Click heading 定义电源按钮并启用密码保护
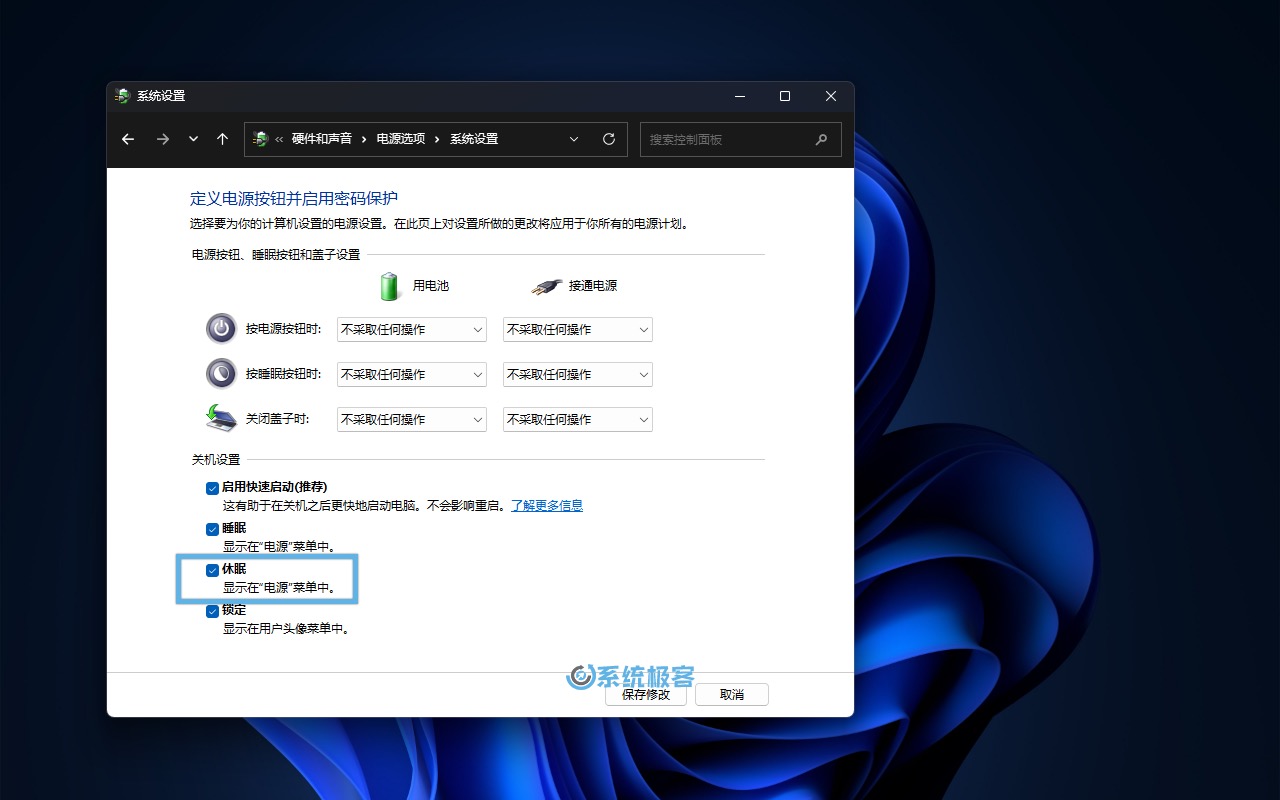This screenshot has height=800, width=1280. (294, 199)
